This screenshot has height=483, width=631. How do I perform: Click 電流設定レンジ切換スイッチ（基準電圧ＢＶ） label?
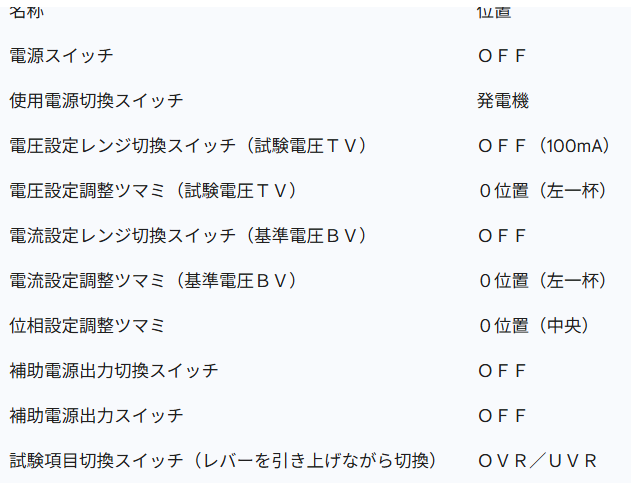188,235
